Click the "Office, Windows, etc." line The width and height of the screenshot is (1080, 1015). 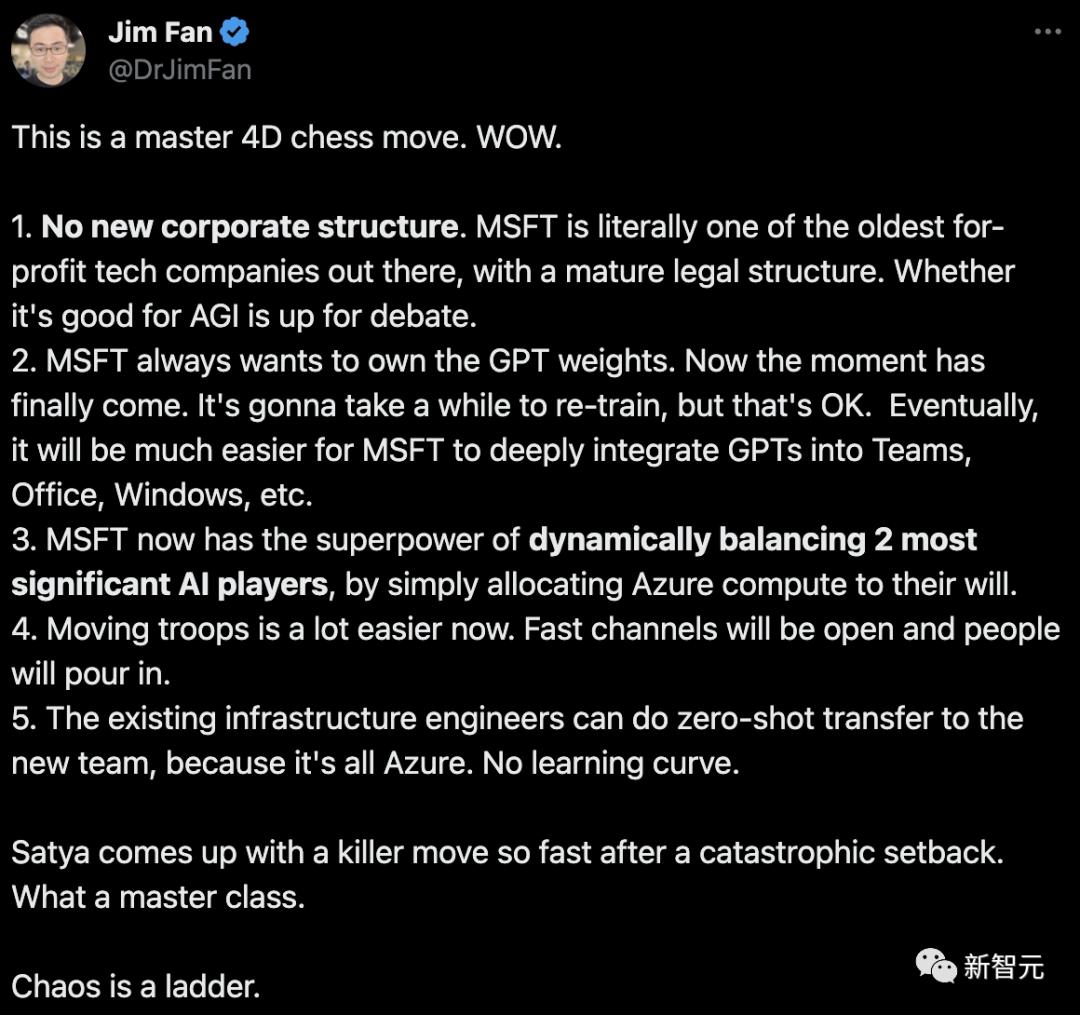pos(162,495)
